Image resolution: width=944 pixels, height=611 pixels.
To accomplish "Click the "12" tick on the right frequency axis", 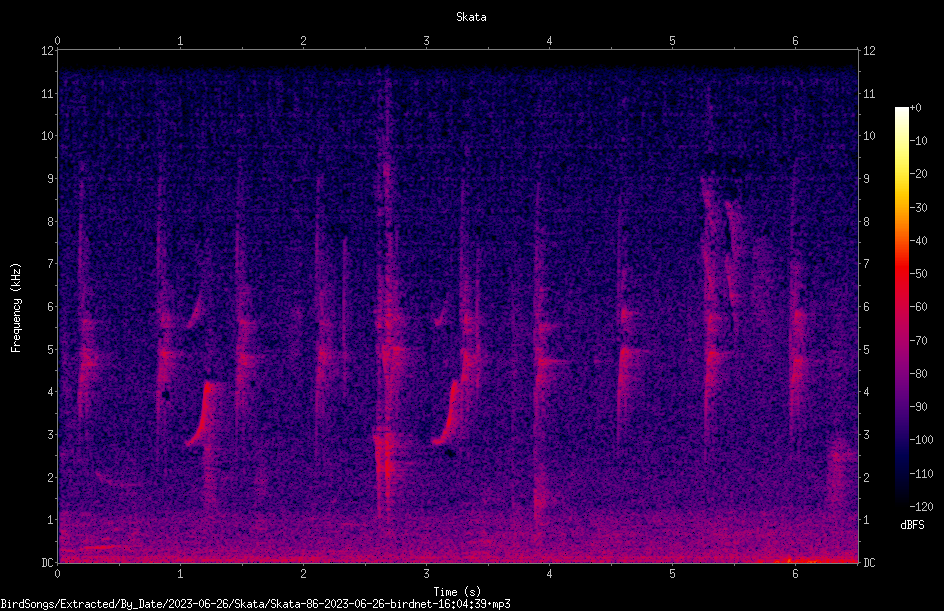I will point(869,51).
